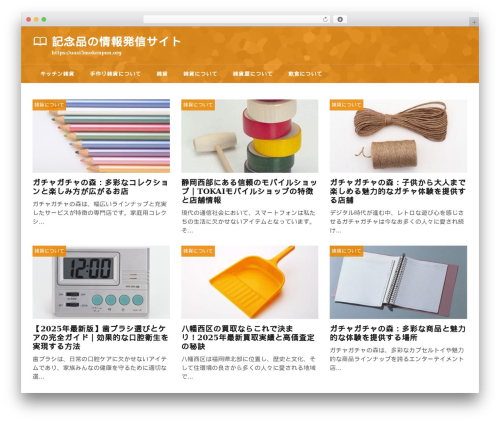Click the excerpt starting デジタル時代が進む中

397,221
